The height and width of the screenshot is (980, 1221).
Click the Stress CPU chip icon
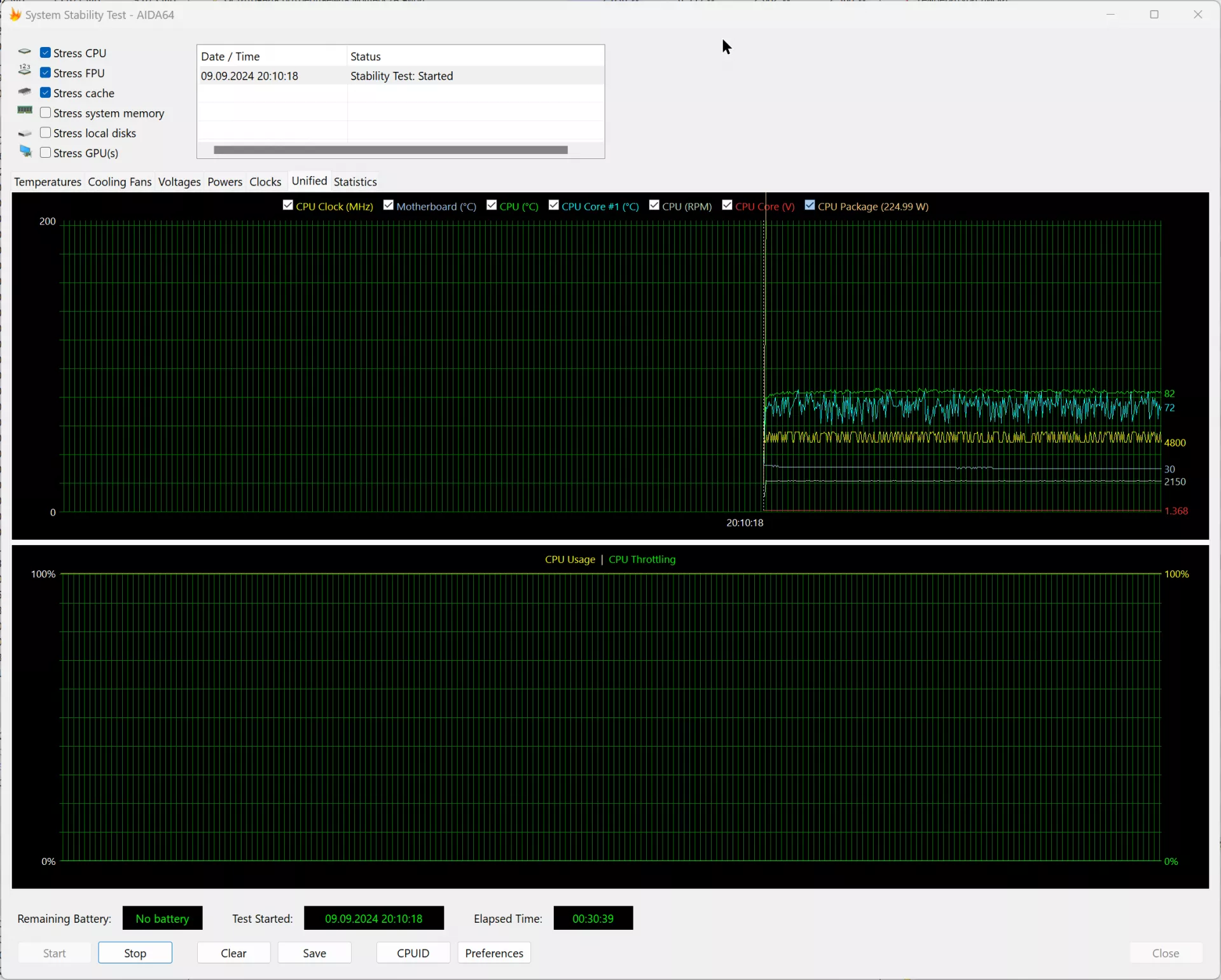click(25, 52)
